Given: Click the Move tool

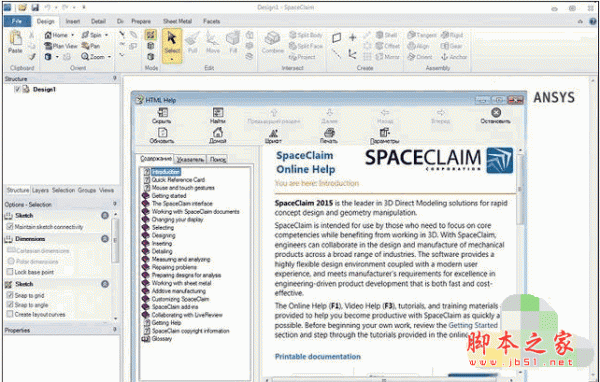Looking at the screenshot, I should coord(213,43).
